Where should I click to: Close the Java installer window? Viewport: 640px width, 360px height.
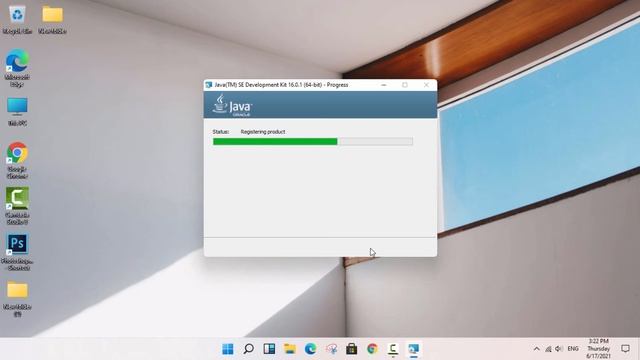(x=426, y=85)
